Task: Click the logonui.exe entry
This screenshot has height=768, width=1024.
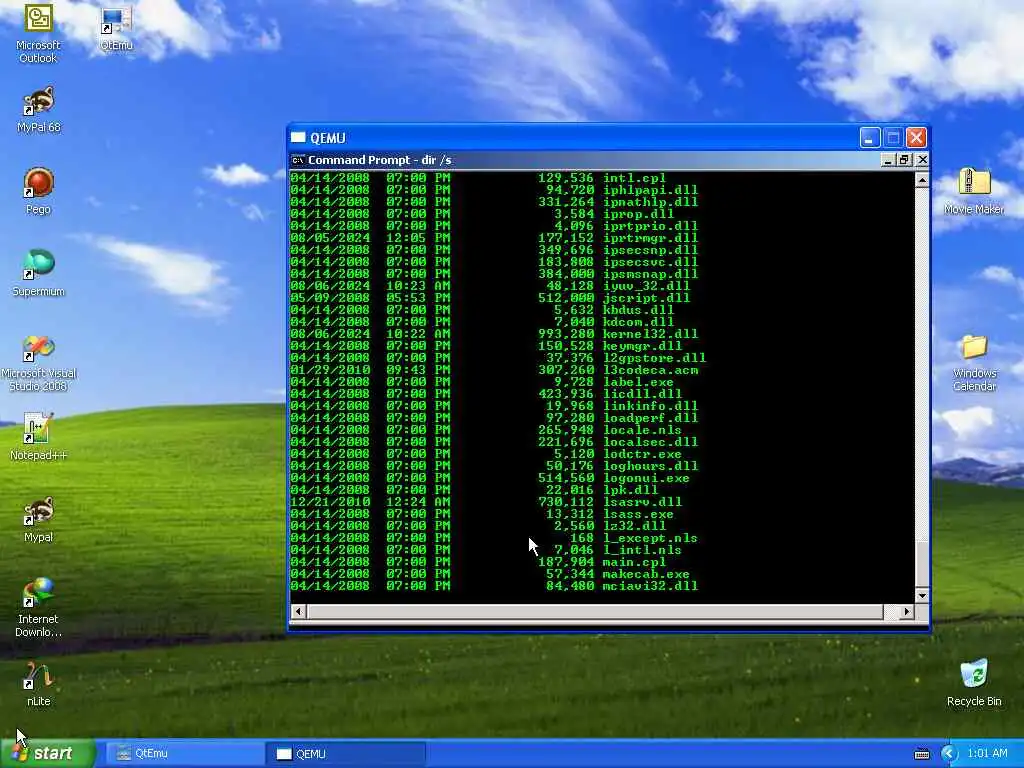Action: [646, 478]
